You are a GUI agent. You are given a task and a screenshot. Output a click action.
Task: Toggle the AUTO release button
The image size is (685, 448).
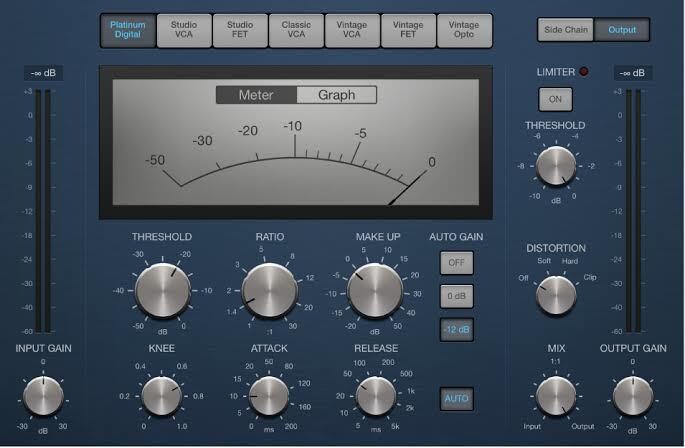coord(457,399)
